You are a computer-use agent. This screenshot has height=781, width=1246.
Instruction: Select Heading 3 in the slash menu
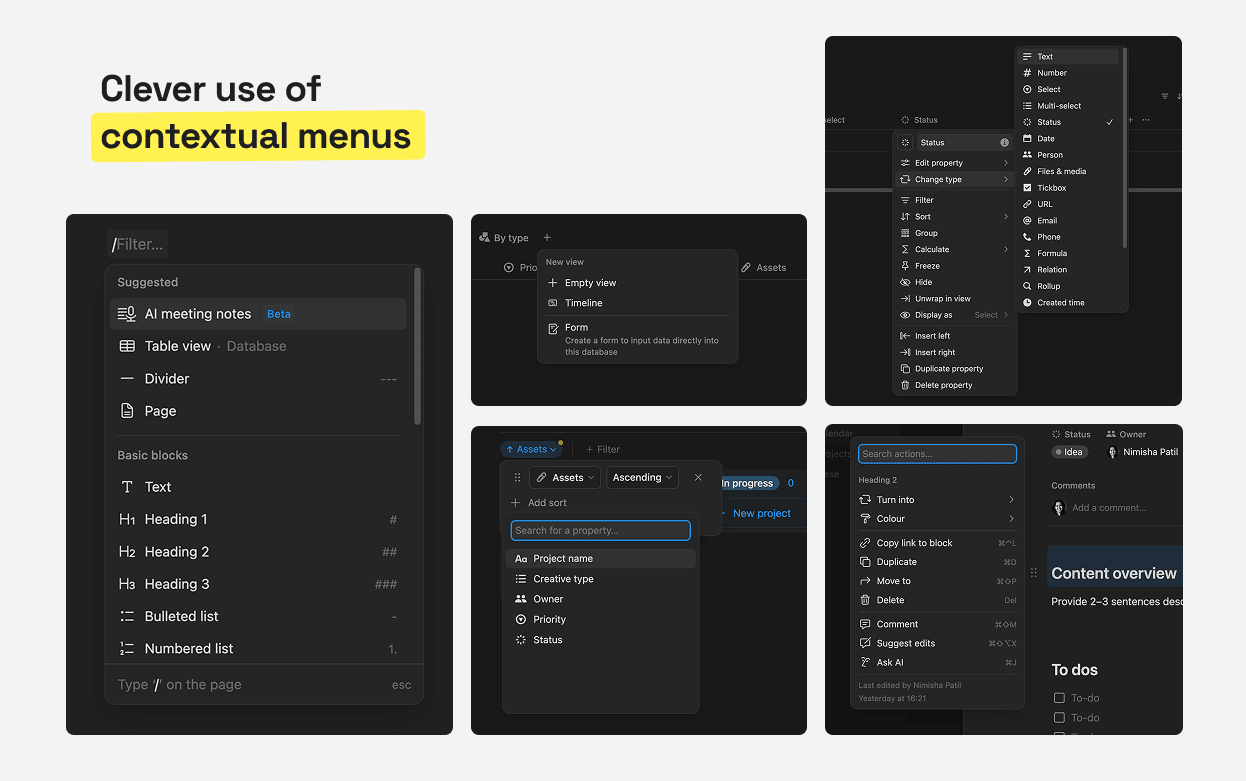(x=258, y=584)
